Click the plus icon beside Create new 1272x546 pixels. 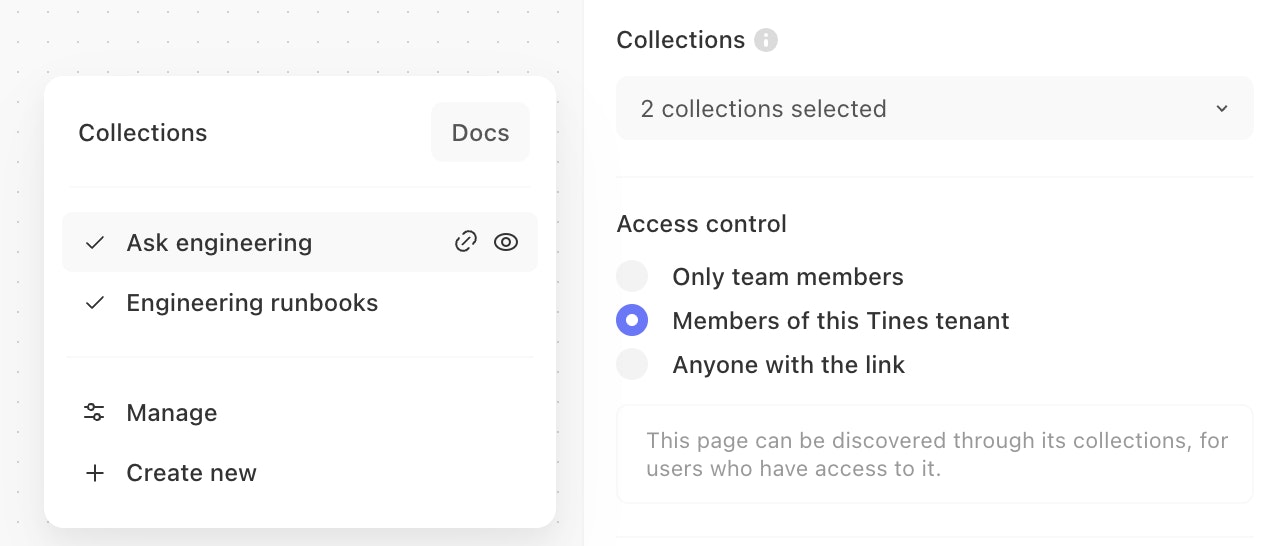[95, 473]
